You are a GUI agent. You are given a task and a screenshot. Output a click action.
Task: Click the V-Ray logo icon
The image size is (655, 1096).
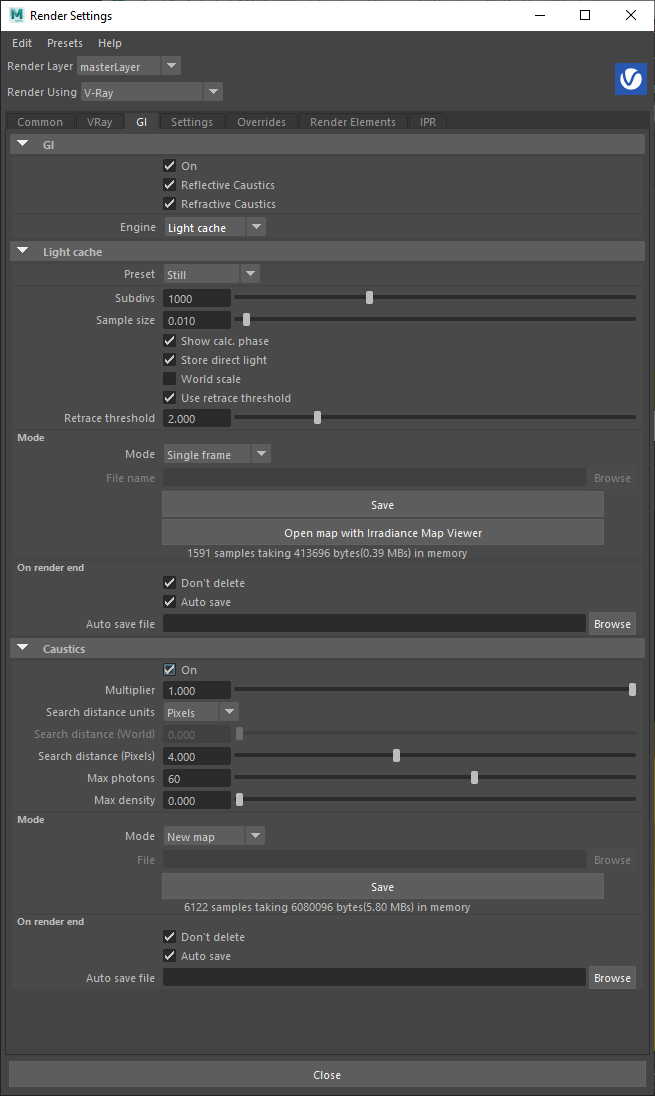pyautogui.click(x=630, y=80)
